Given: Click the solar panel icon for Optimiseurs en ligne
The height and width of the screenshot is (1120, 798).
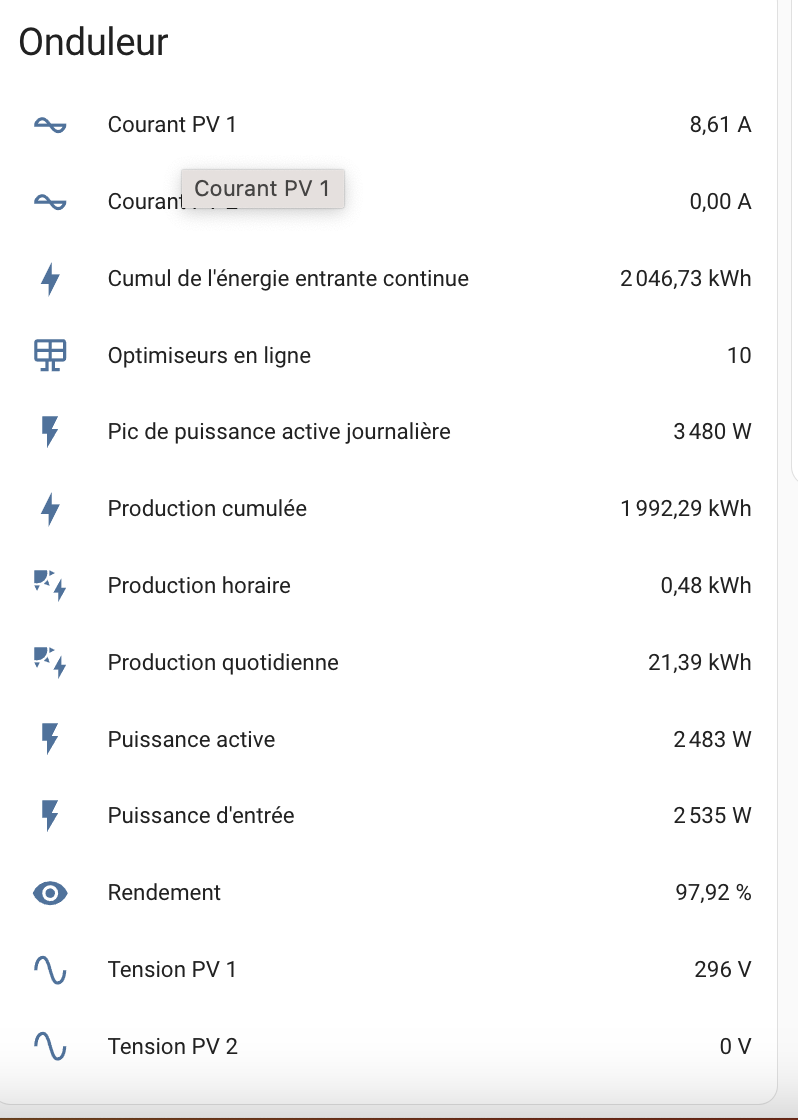Looking at the screenshot, I should 50,355.
